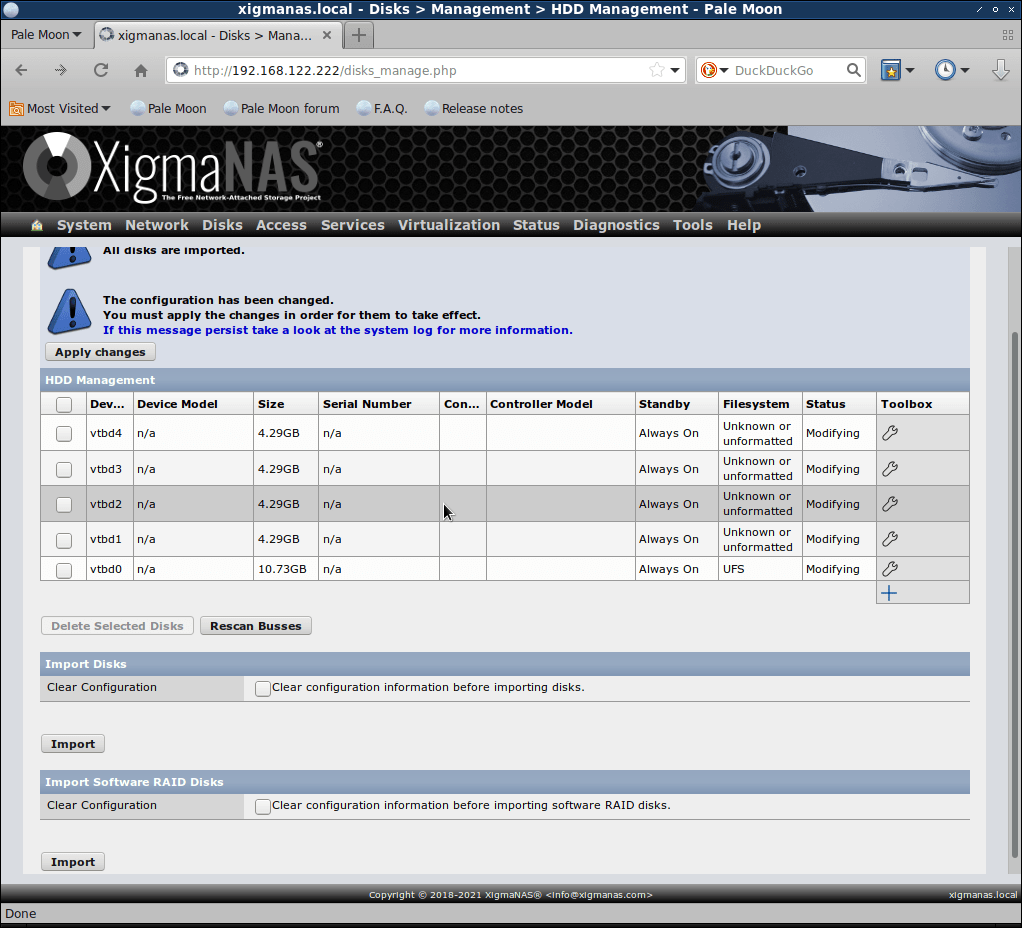Open the wrench toolbox for vtbd0
This screenshot has width=1022, height=928.
click(x=890, y=569)
